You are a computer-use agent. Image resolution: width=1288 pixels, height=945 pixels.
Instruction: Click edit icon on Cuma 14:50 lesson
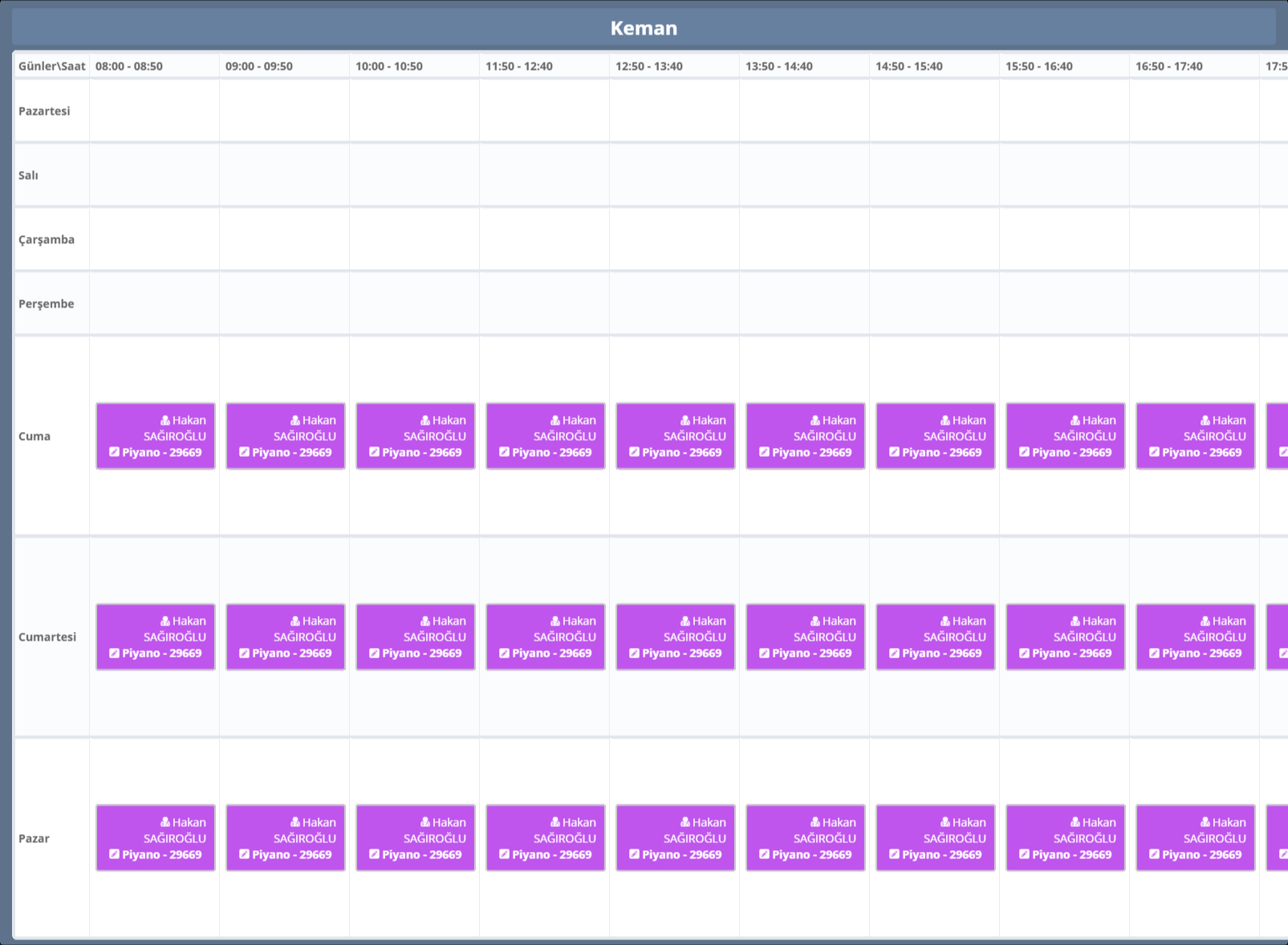click(895, 452)
